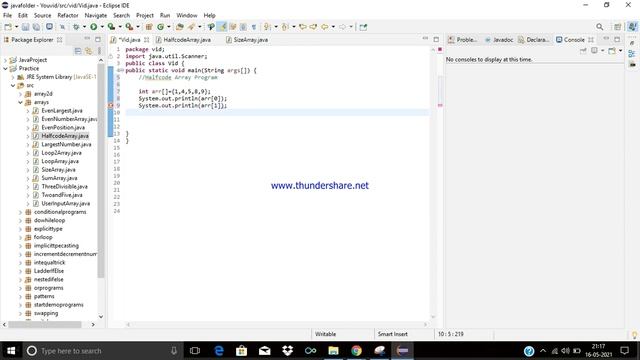Toggle Block Selection Mode

click(x=243, y=27)
